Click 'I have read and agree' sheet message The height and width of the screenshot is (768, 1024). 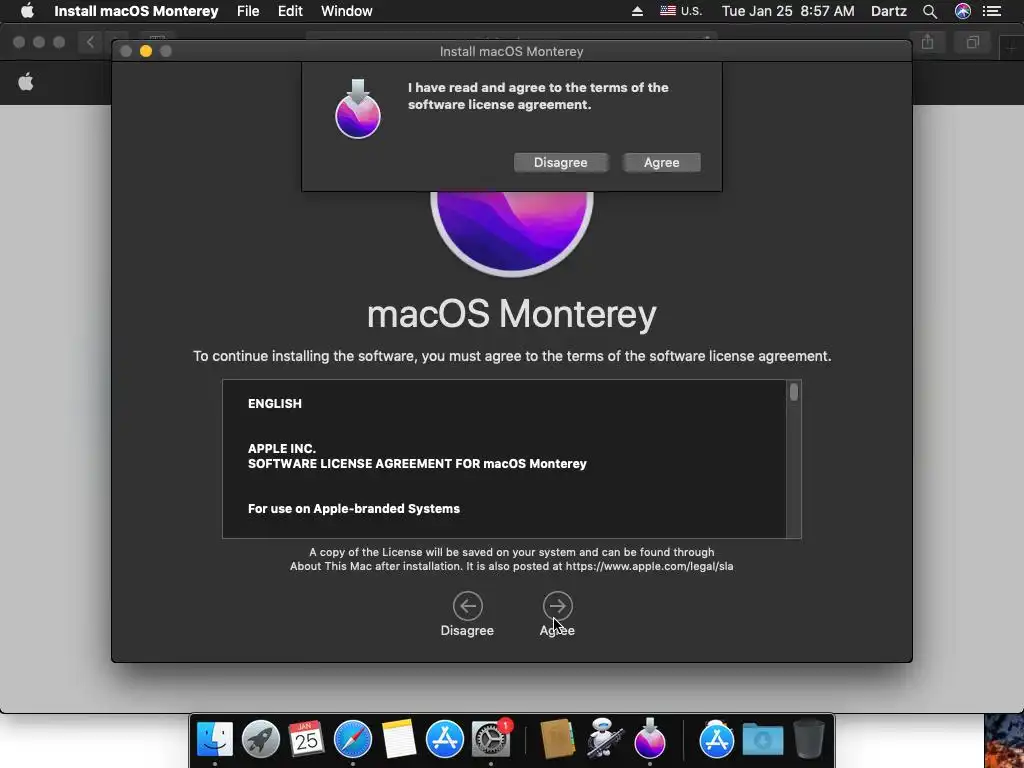click(x=538, y=96)
